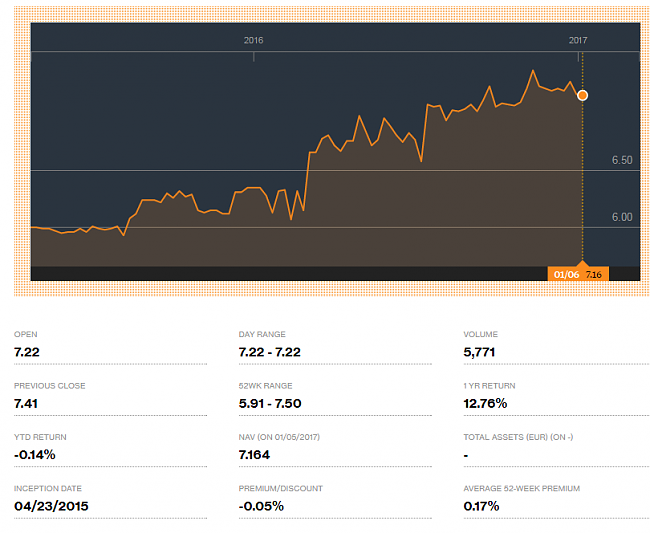Click the YTD RETURN label

[x=40, y=437]
